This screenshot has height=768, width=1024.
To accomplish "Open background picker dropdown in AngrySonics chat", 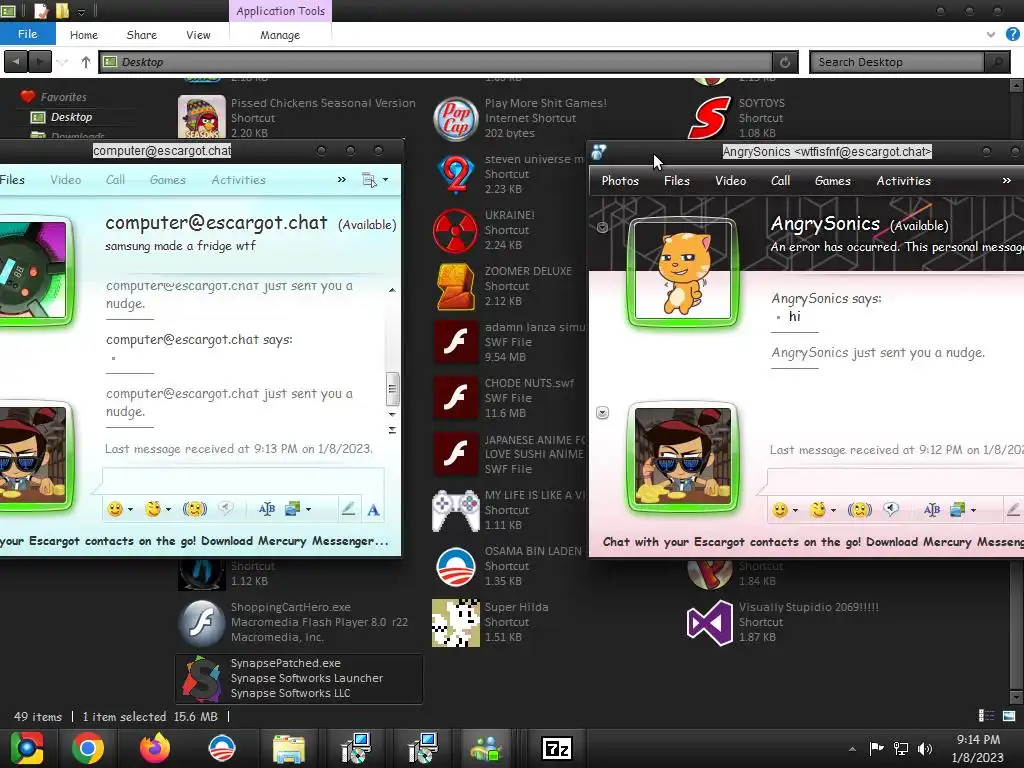I will point(973,511).
